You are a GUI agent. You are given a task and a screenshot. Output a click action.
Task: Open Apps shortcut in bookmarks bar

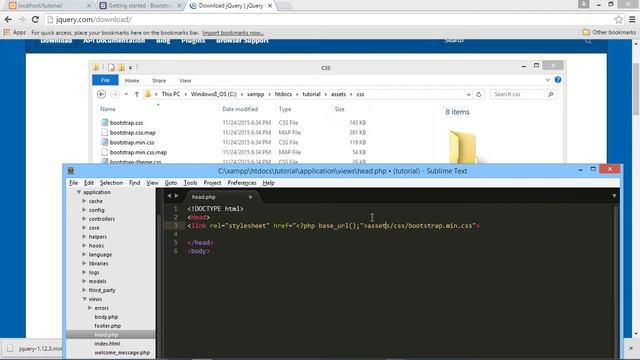(15, 32)
